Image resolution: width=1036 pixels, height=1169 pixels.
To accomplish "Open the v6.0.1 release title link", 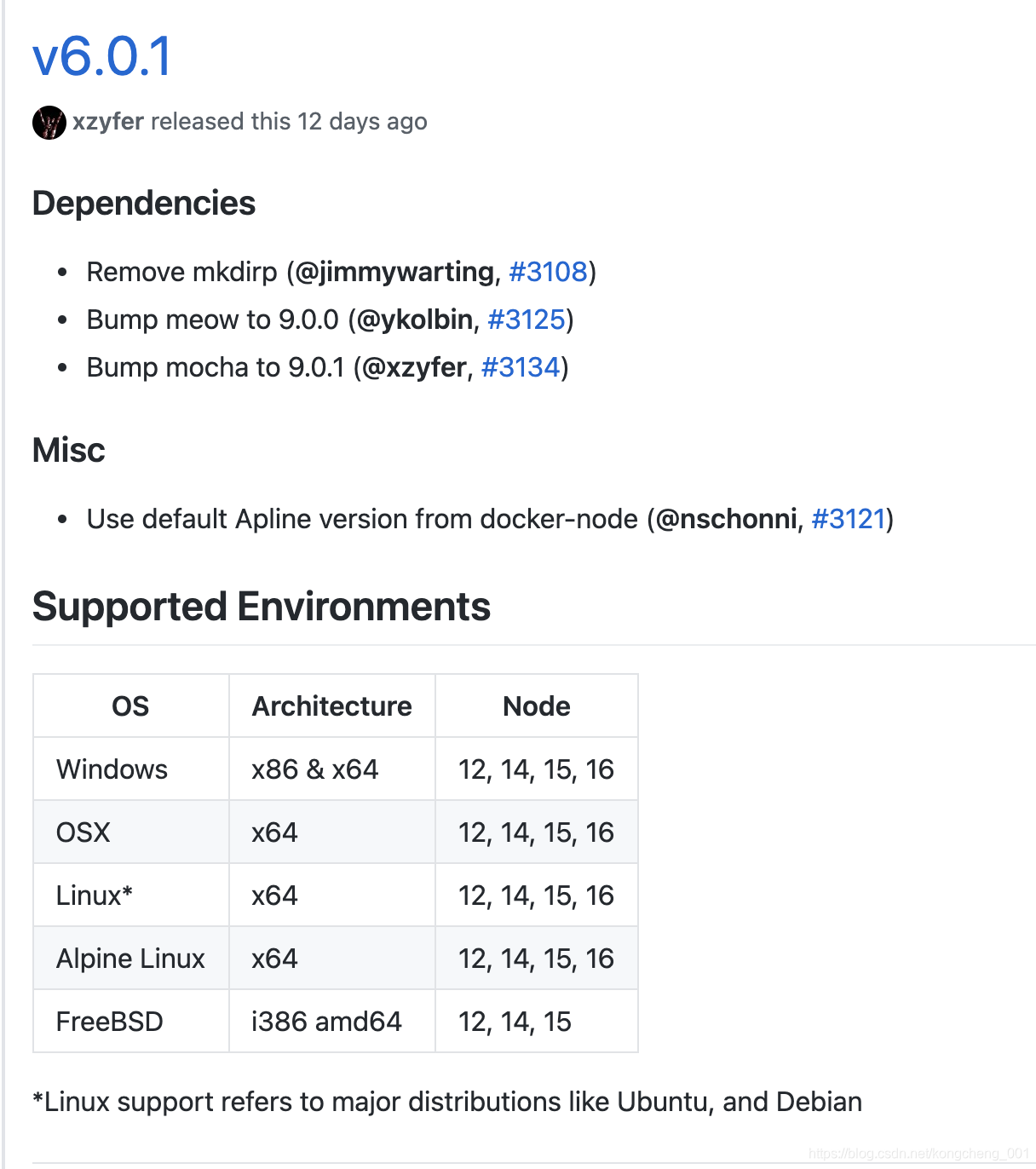I will [x=102, y=57].
